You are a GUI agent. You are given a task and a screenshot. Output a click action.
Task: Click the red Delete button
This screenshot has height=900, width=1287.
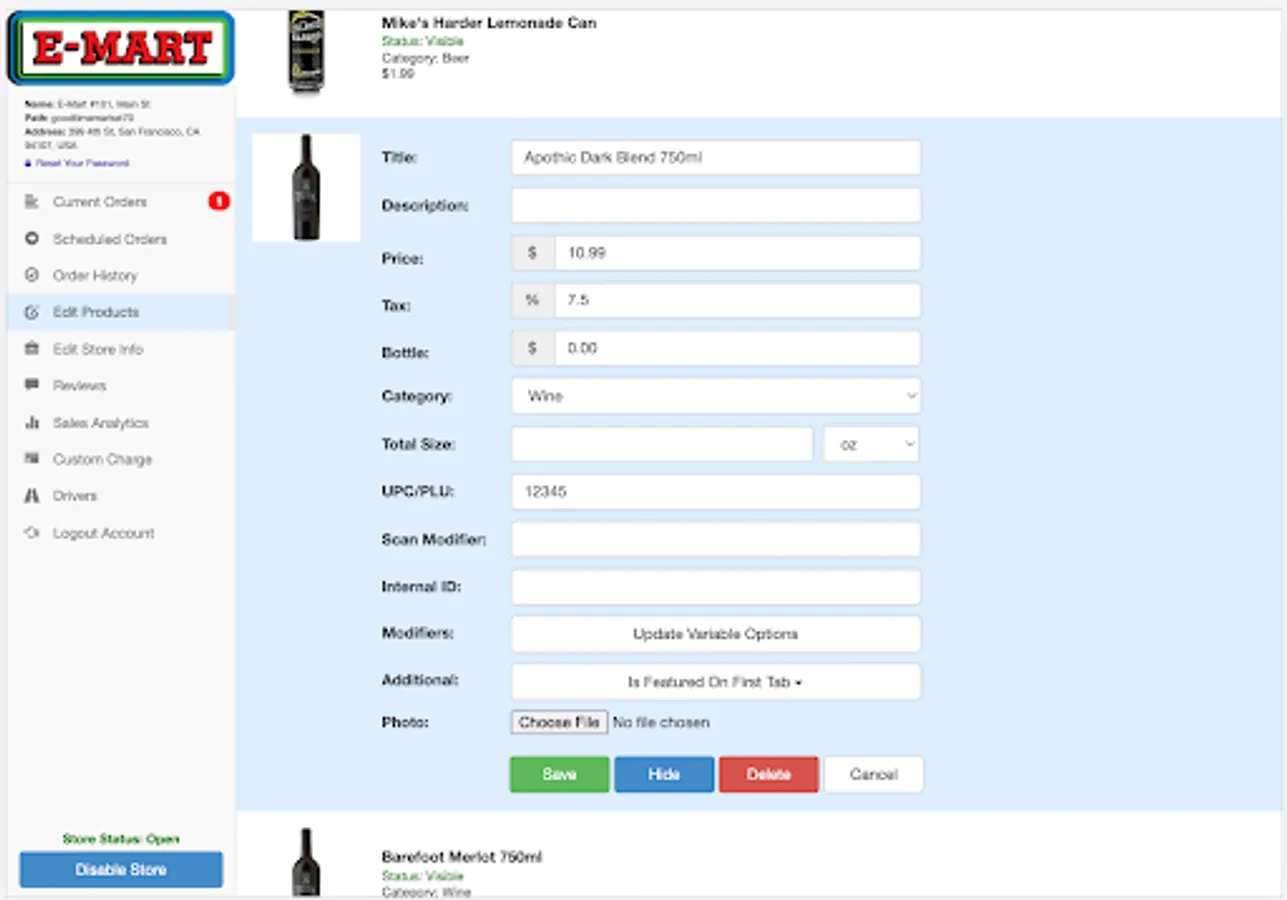coord(769,774)
